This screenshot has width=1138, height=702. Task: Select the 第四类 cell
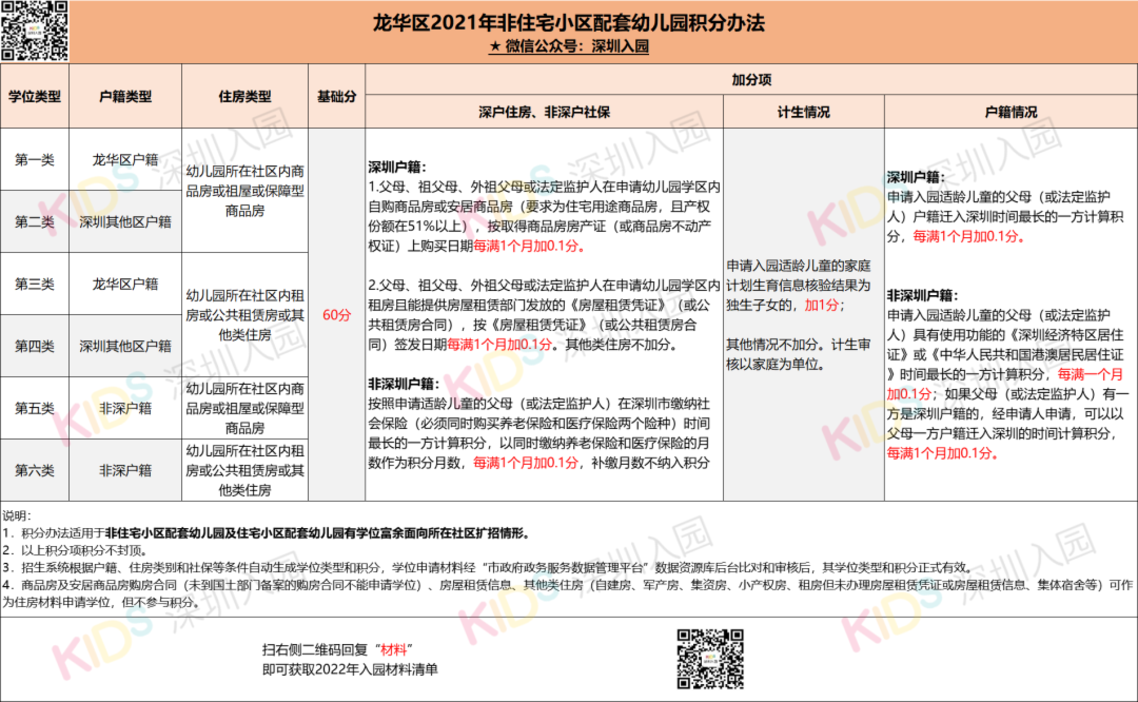[x=35, y=346]
